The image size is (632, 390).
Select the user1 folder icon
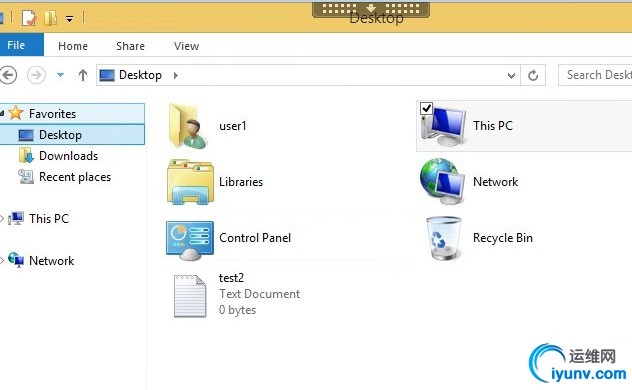coord(189,126)
